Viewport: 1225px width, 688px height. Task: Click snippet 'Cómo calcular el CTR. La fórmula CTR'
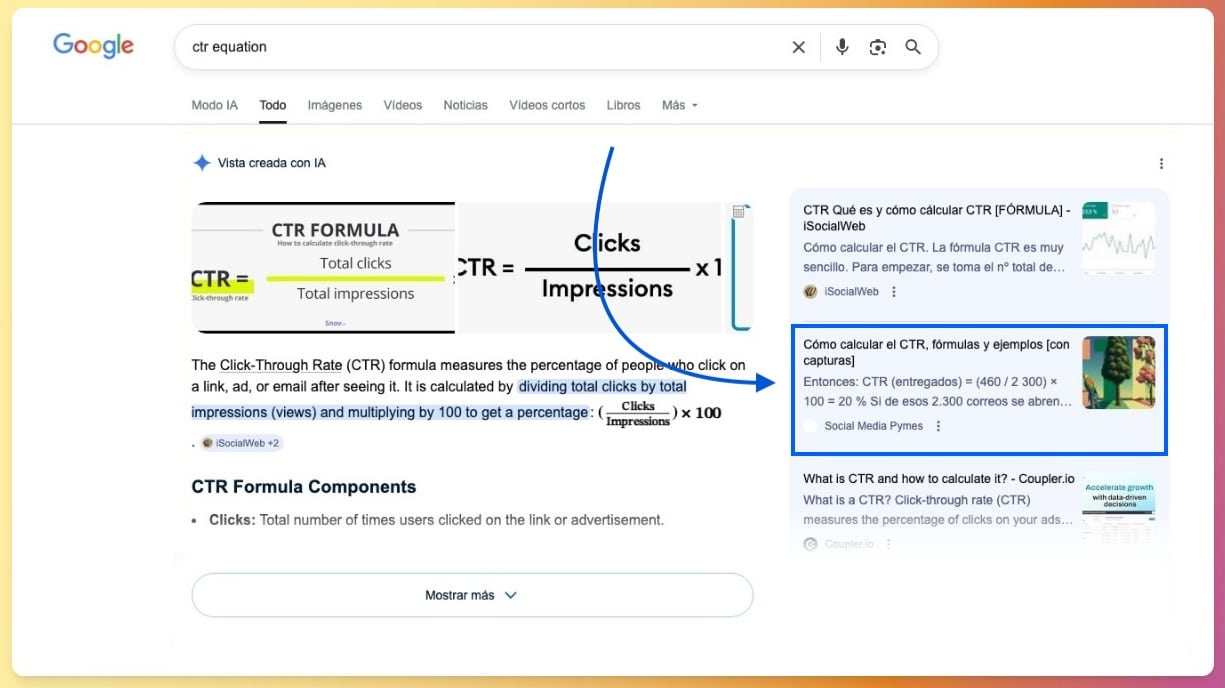coord(934,248)
